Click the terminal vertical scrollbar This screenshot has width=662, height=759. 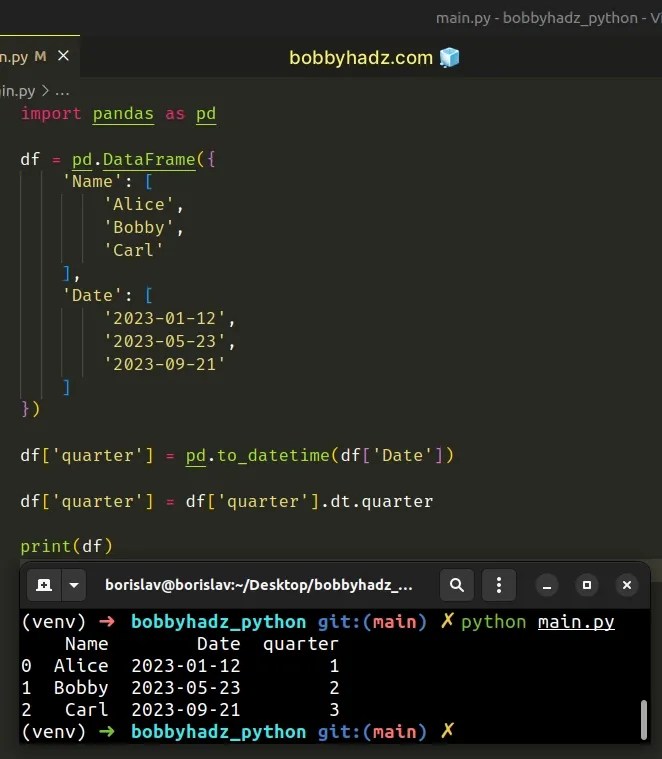point(644,719)
